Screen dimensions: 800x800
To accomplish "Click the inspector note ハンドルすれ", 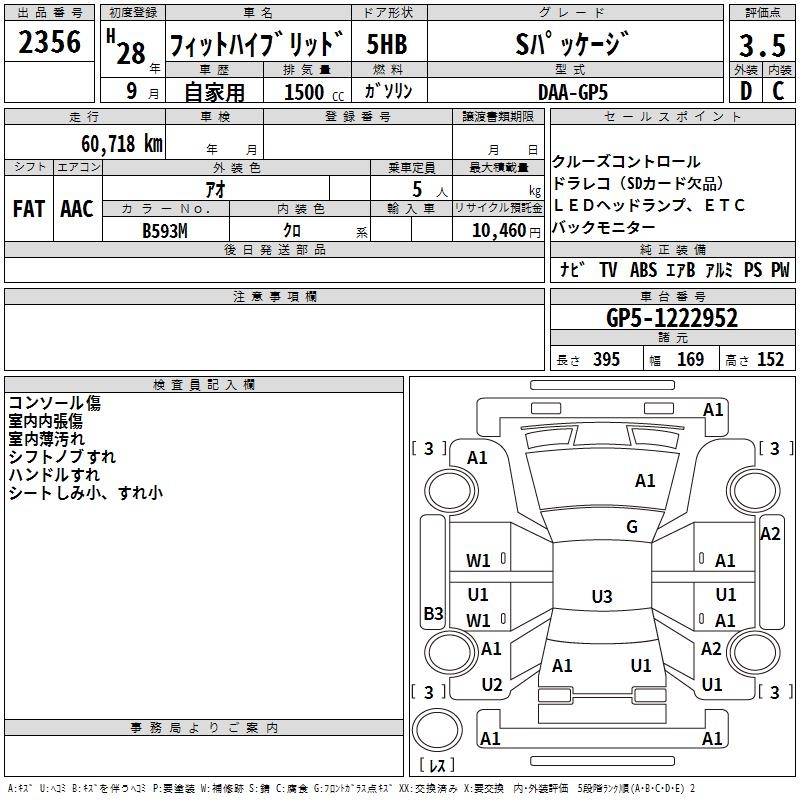I will point(54,474).
